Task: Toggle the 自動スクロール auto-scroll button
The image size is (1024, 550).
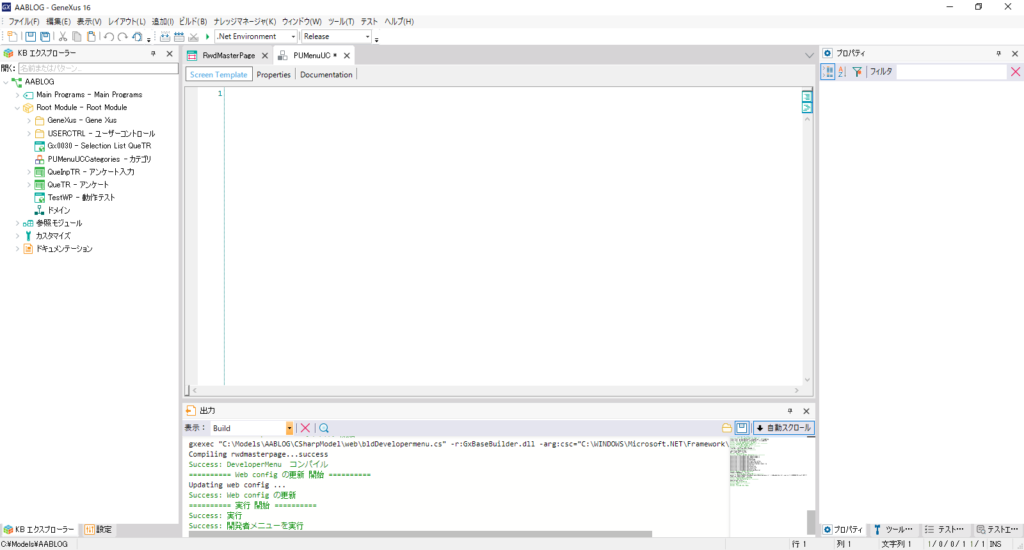Action: pos(784,428)
